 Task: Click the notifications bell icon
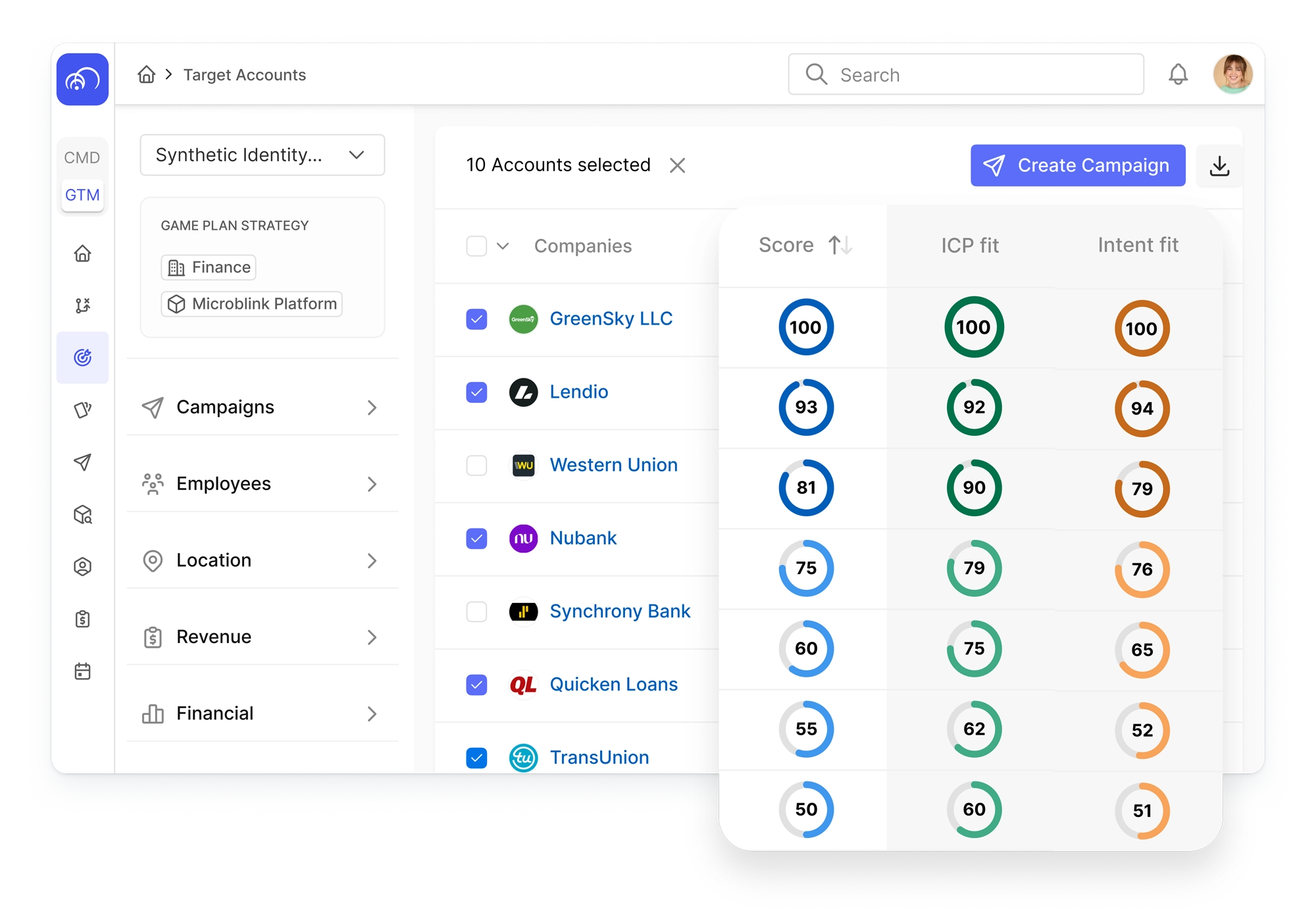click(1178, 74)
